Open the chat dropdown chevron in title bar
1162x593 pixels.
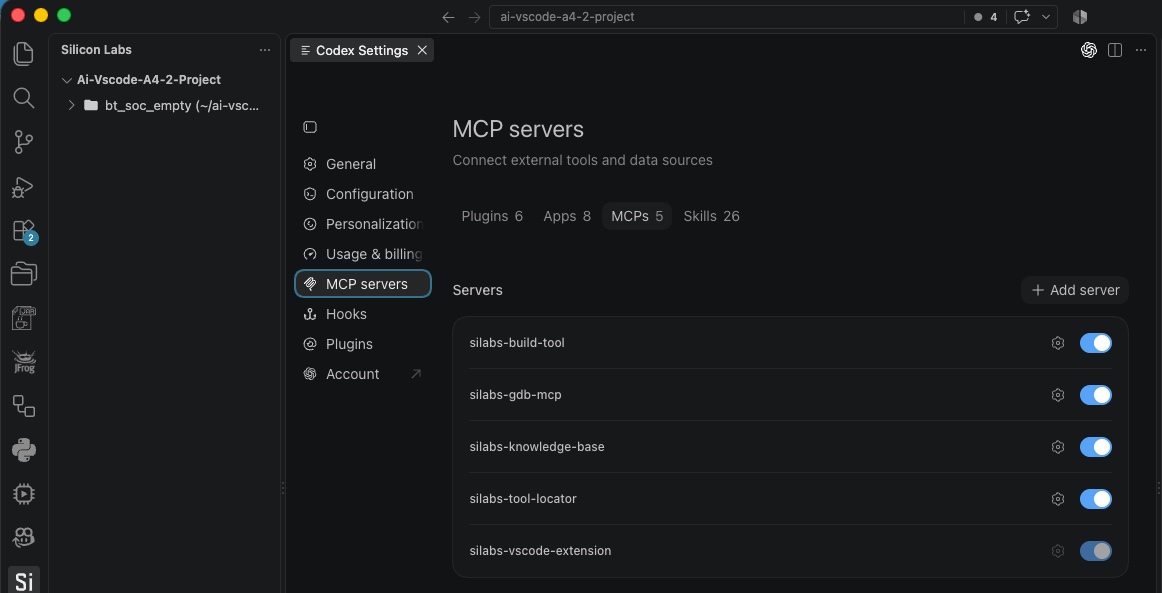(x=1046, y=17)
